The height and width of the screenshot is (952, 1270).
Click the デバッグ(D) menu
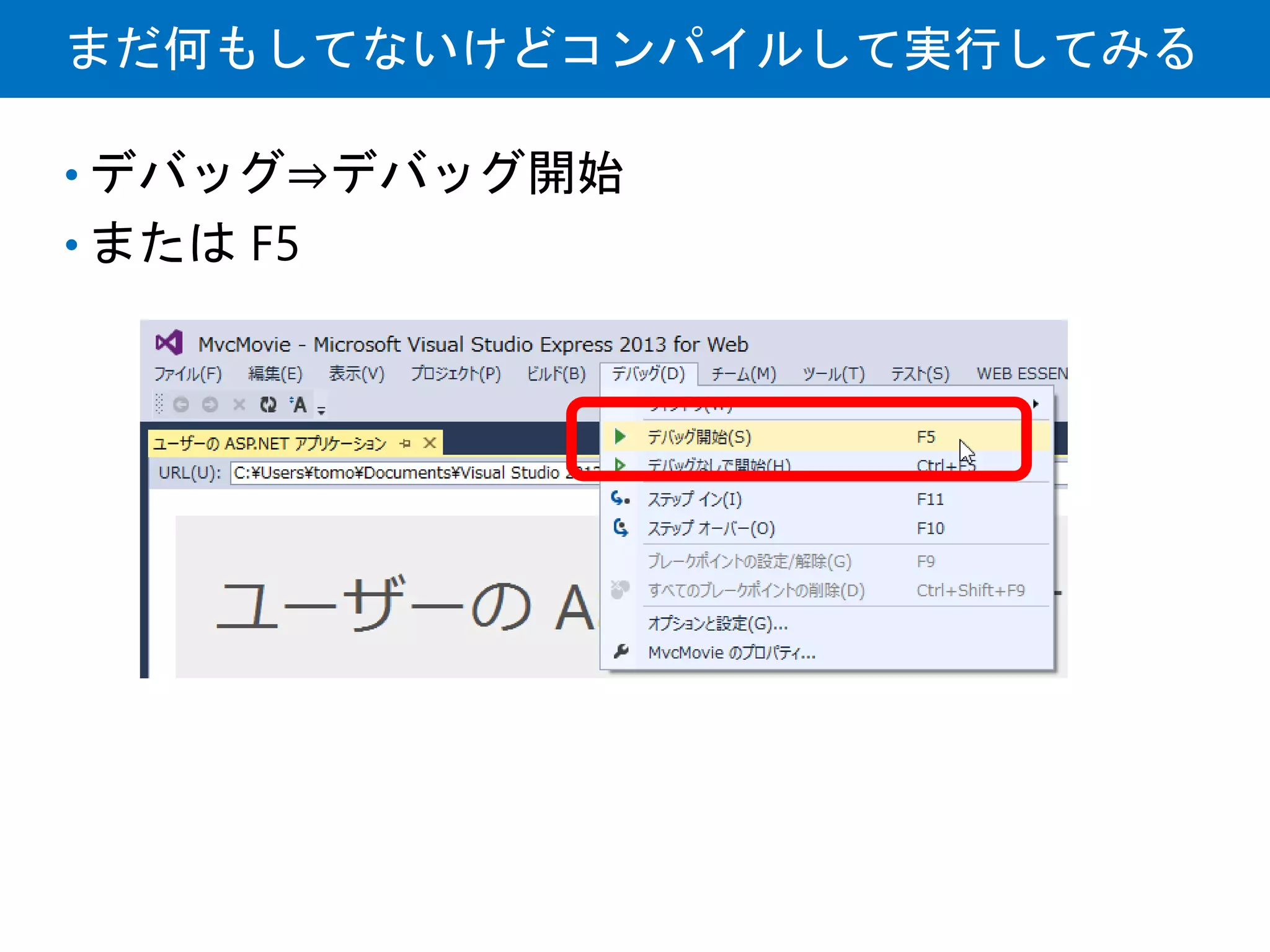(649, 374)
